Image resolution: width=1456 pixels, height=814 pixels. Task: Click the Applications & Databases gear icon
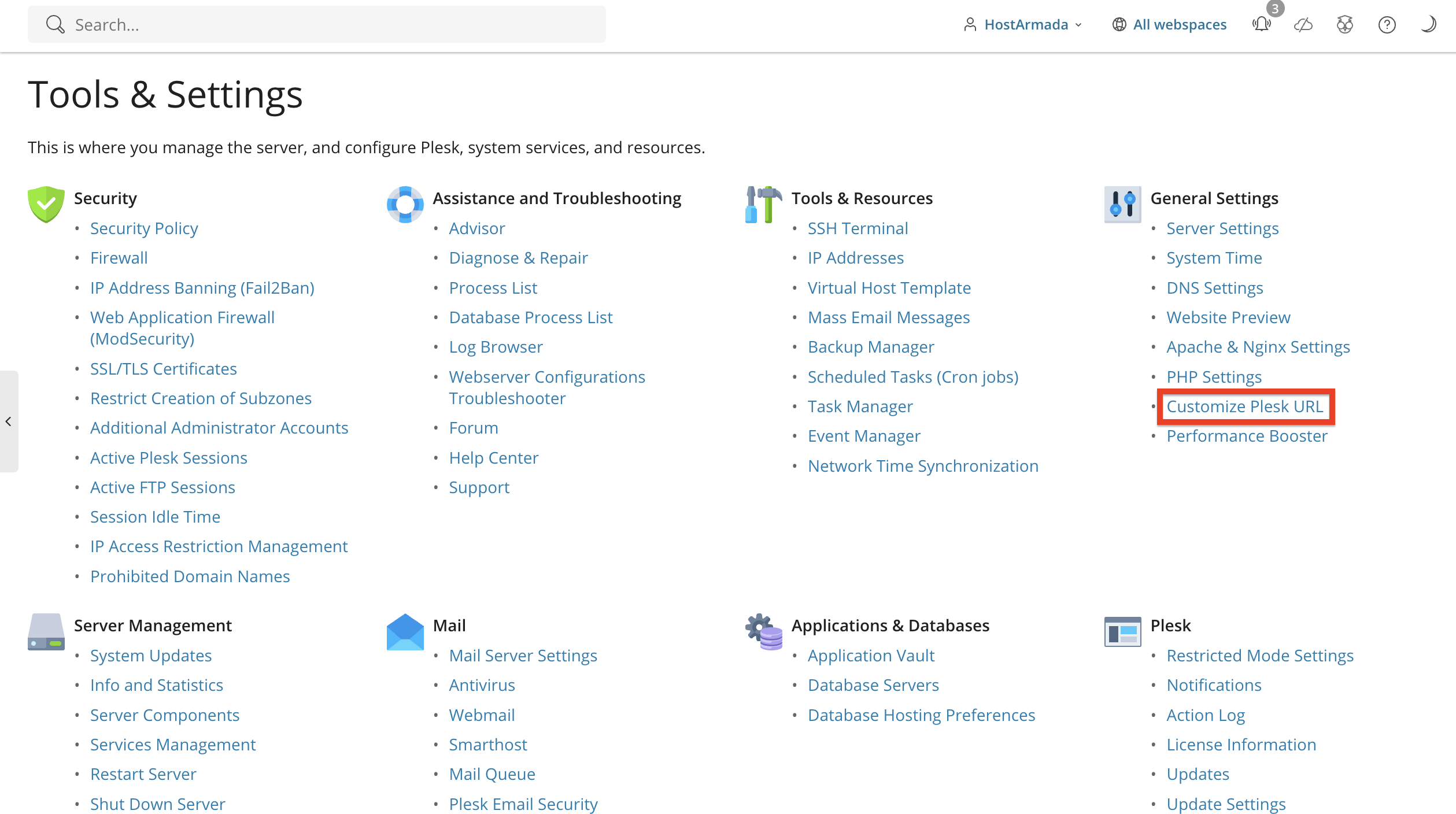[x=764, y=631]
